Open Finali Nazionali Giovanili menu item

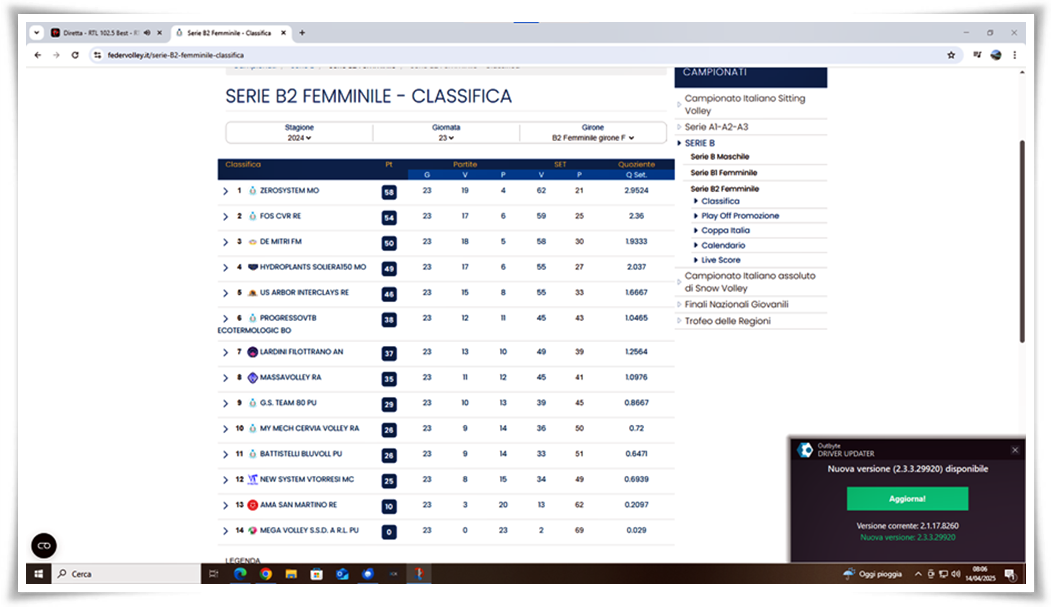[736, 304]
